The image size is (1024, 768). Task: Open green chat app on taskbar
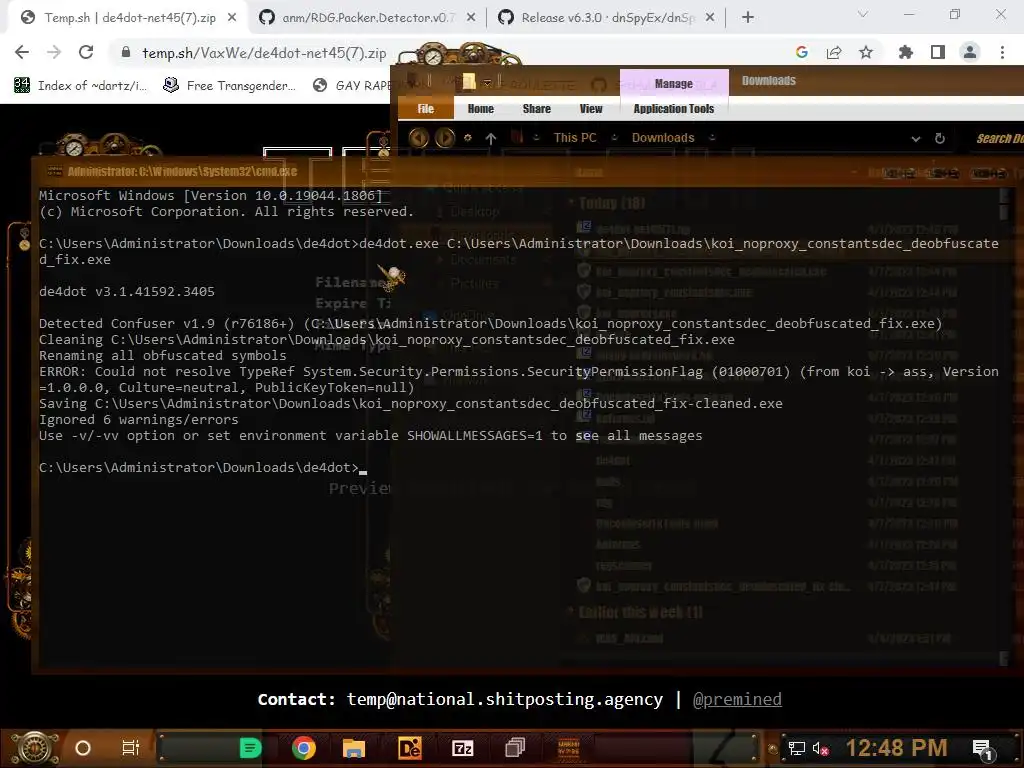250,748
